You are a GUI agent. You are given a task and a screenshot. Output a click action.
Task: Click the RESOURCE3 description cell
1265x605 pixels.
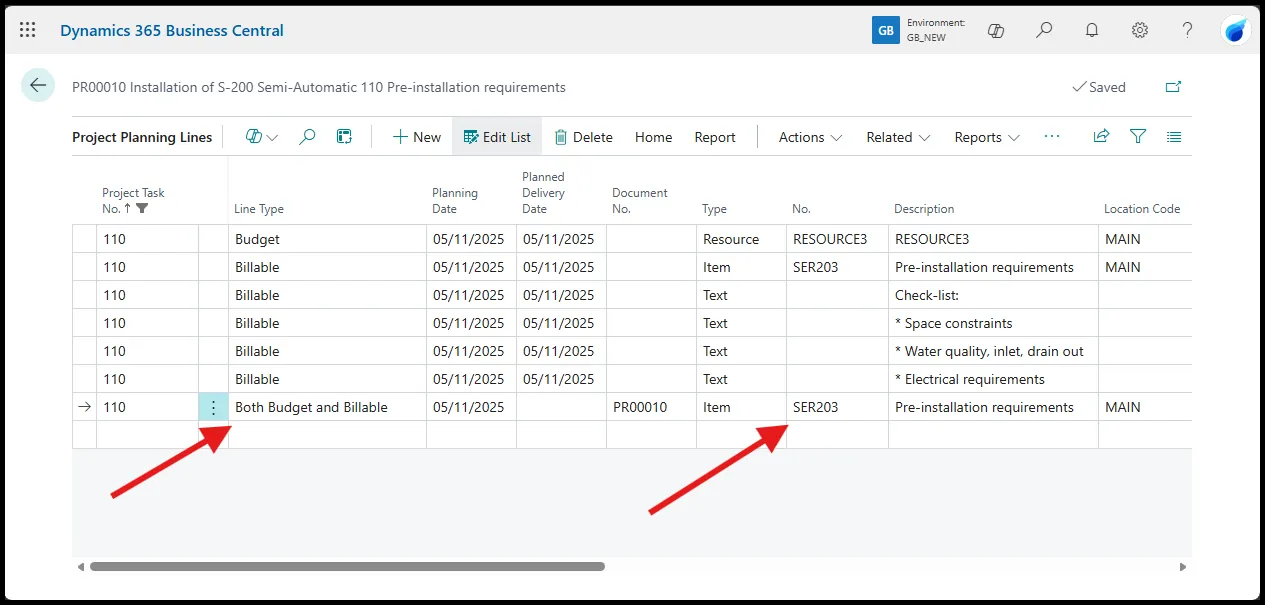994,239
